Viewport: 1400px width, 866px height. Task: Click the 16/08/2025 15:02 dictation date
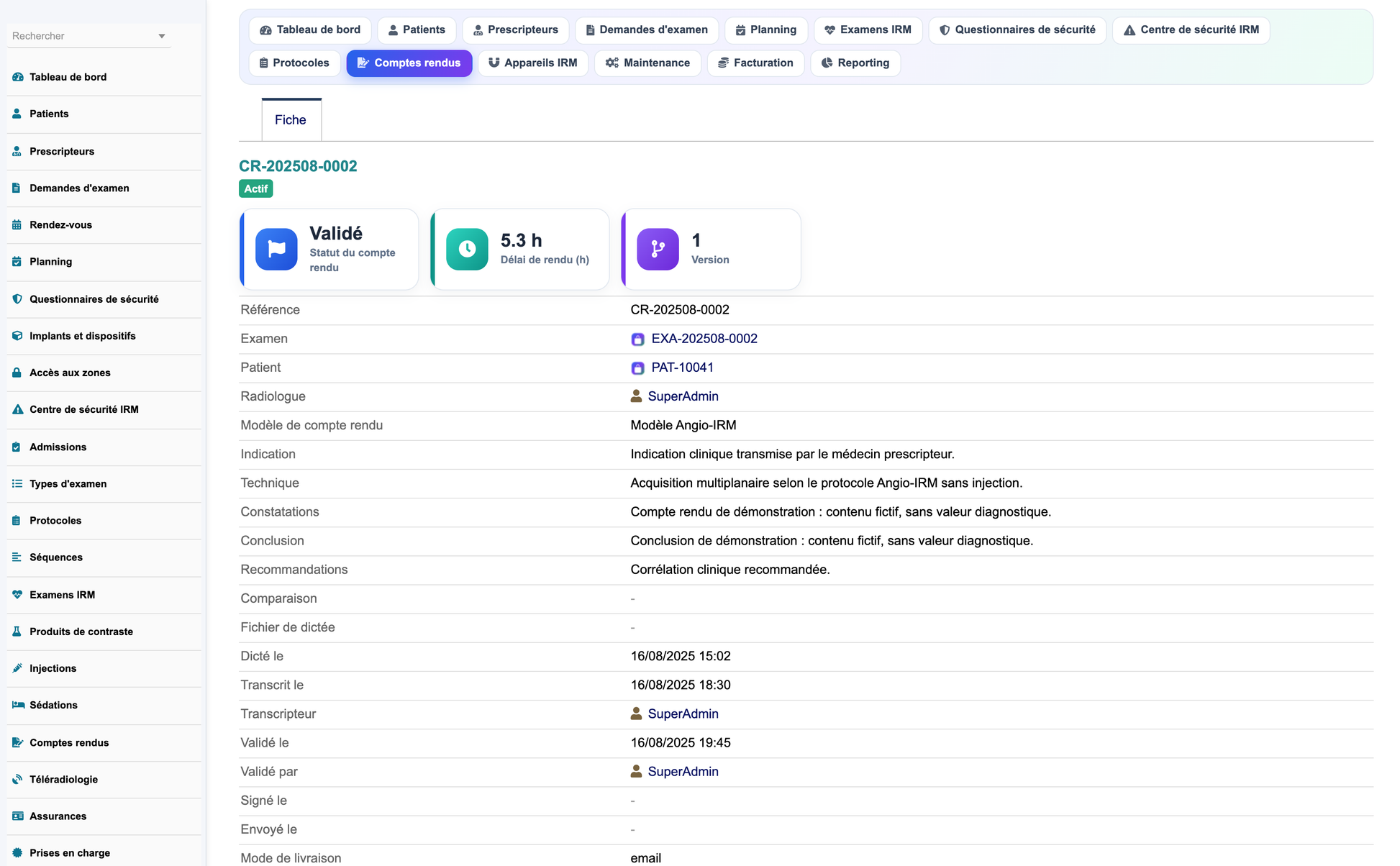[x=681, y=656]
